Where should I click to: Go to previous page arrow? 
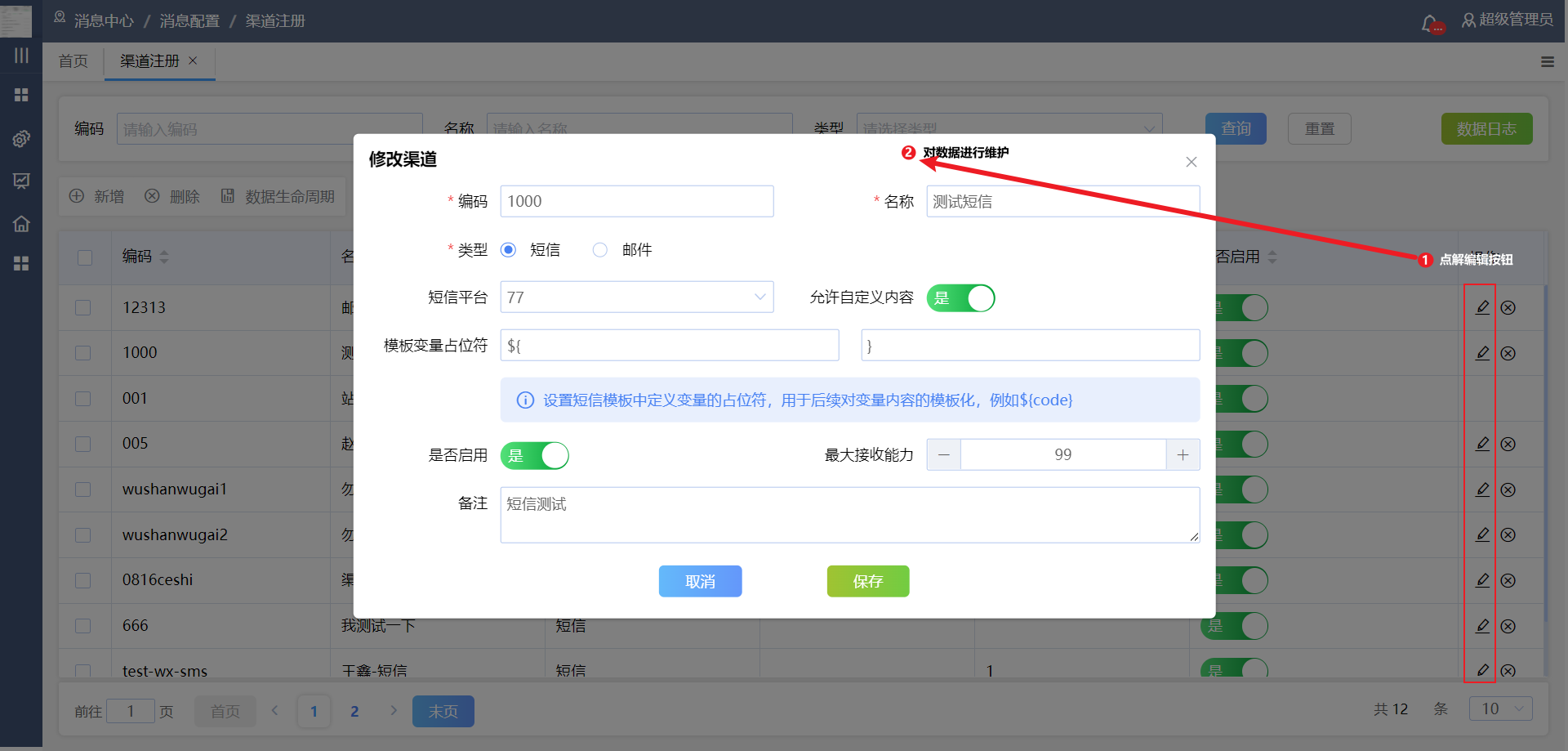[275, 710]
